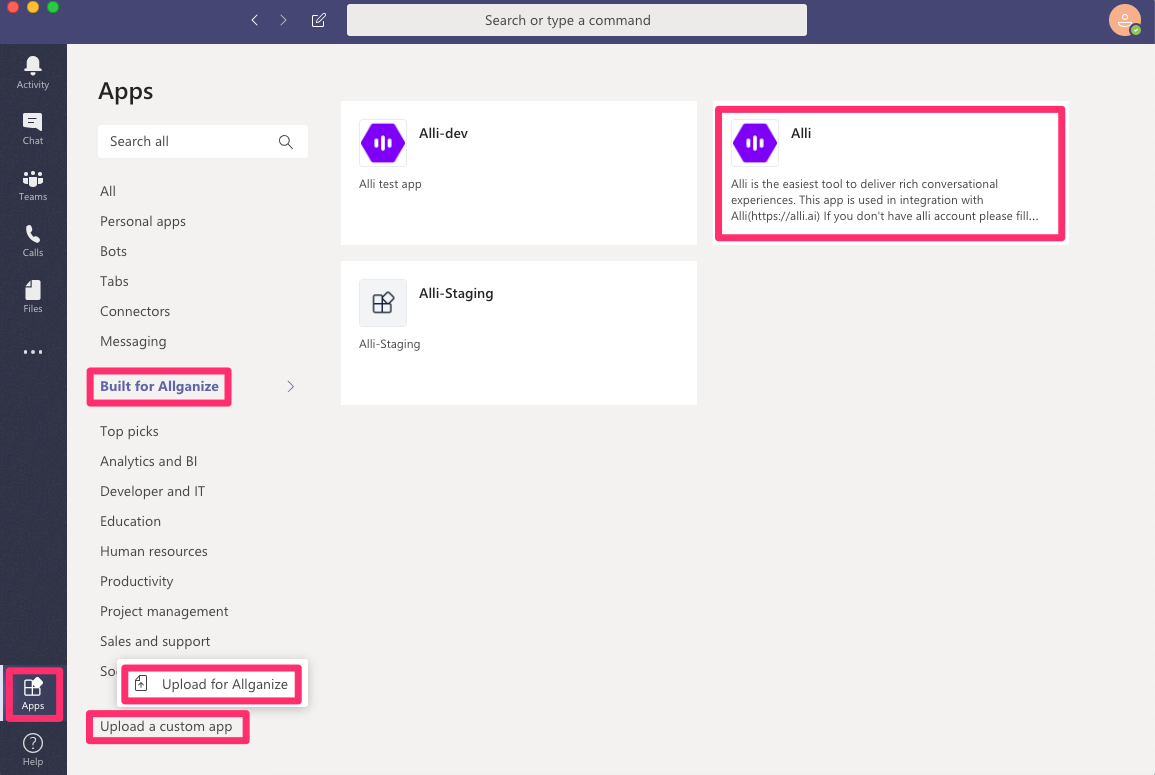Open the Alli-dev app title
This screenshot has width=1155, height=775.
[443, 133]
